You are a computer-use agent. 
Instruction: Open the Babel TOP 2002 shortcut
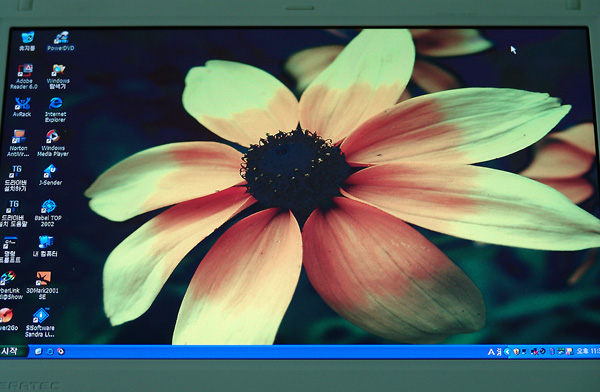click(x=48, y=213)
